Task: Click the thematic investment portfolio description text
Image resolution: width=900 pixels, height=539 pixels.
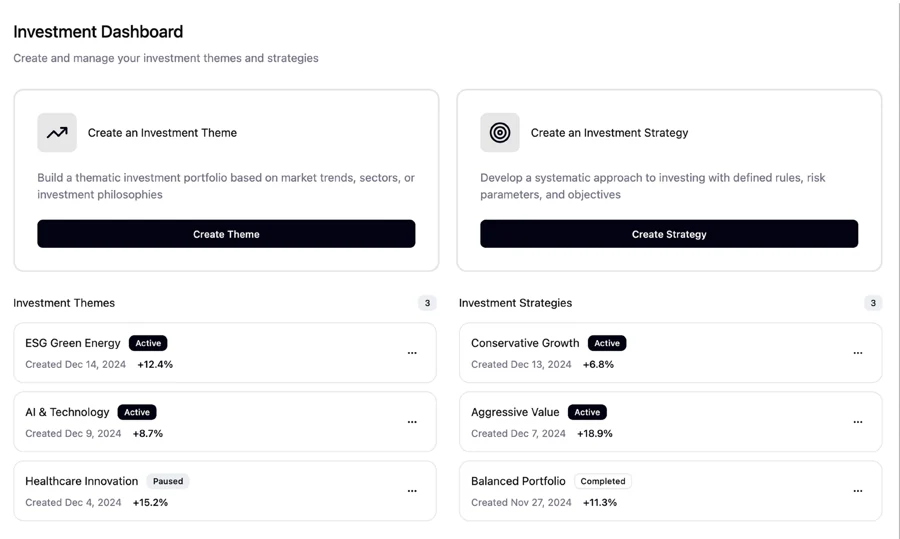Action: (226, 186)
